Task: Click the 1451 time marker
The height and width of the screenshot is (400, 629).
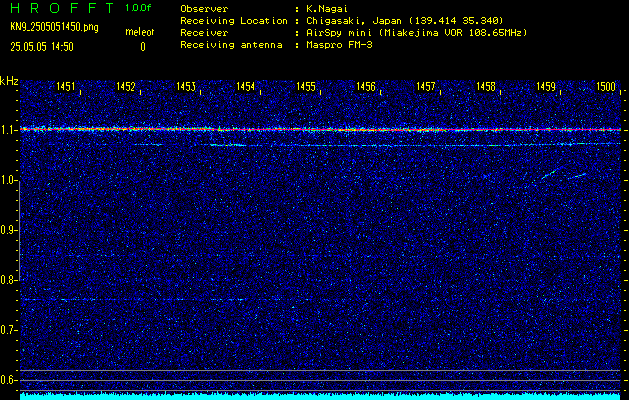Action: (65, 87)
